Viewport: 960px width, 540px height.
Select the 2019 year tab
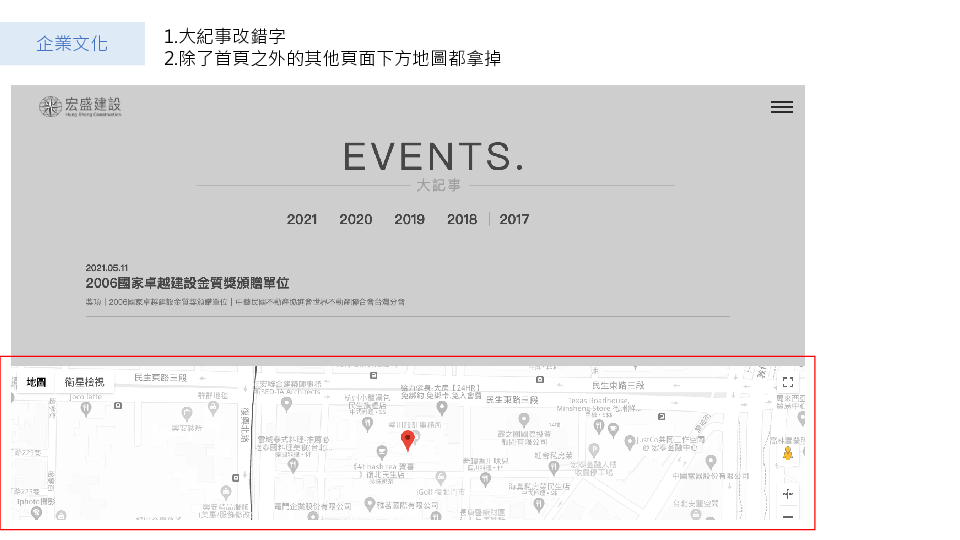409,219
